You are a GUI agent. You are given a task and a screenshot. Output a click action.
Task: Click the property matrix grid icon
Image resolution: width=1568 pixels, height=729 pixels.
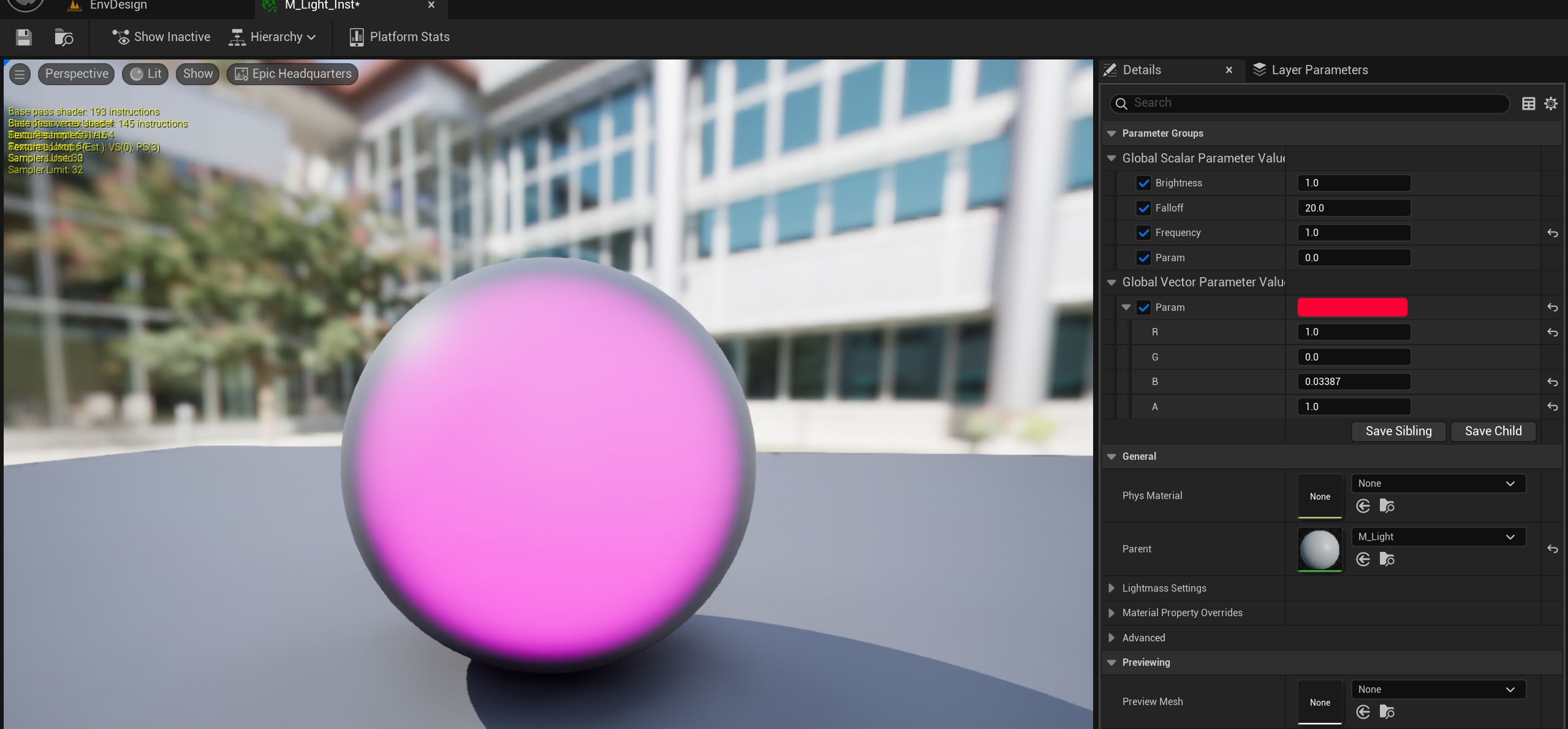tap(1528, 104)
